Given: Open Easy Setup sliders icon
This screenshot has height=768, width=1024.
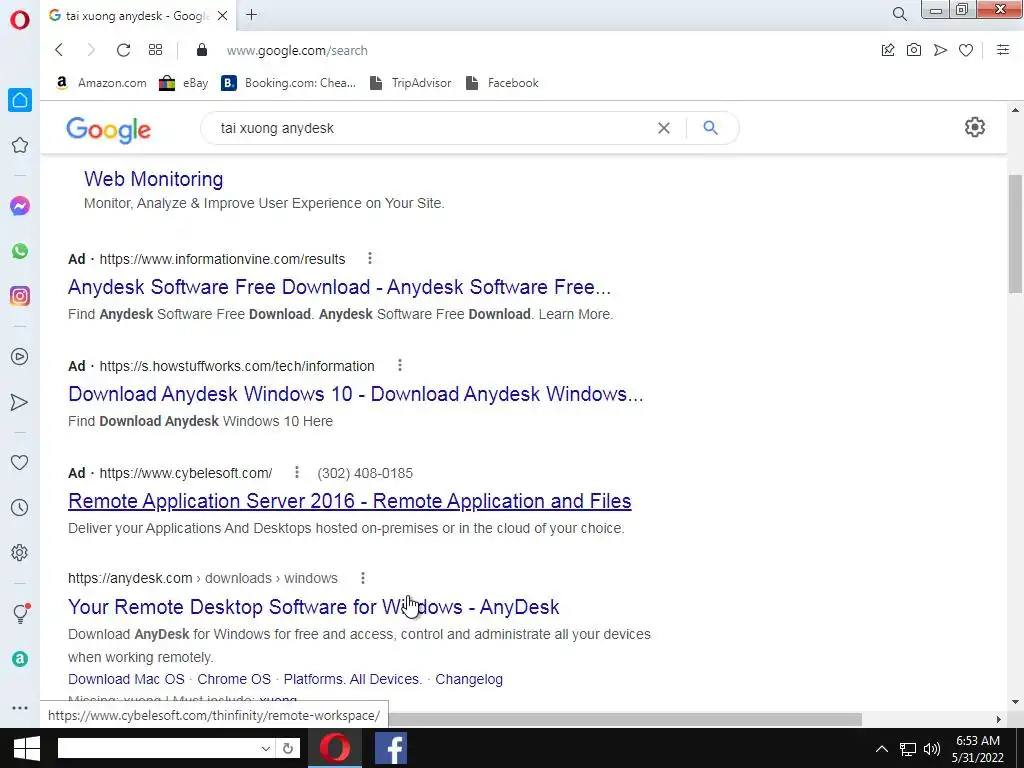Looking at the screenshot, I should [x=1003, y=50].
